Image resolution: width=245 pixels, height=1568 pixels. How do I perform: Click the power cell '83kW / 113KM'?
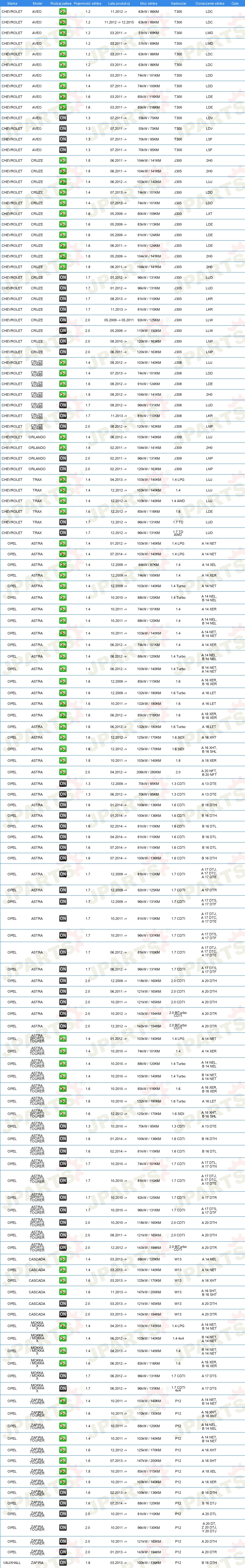(x=149, y=224)
